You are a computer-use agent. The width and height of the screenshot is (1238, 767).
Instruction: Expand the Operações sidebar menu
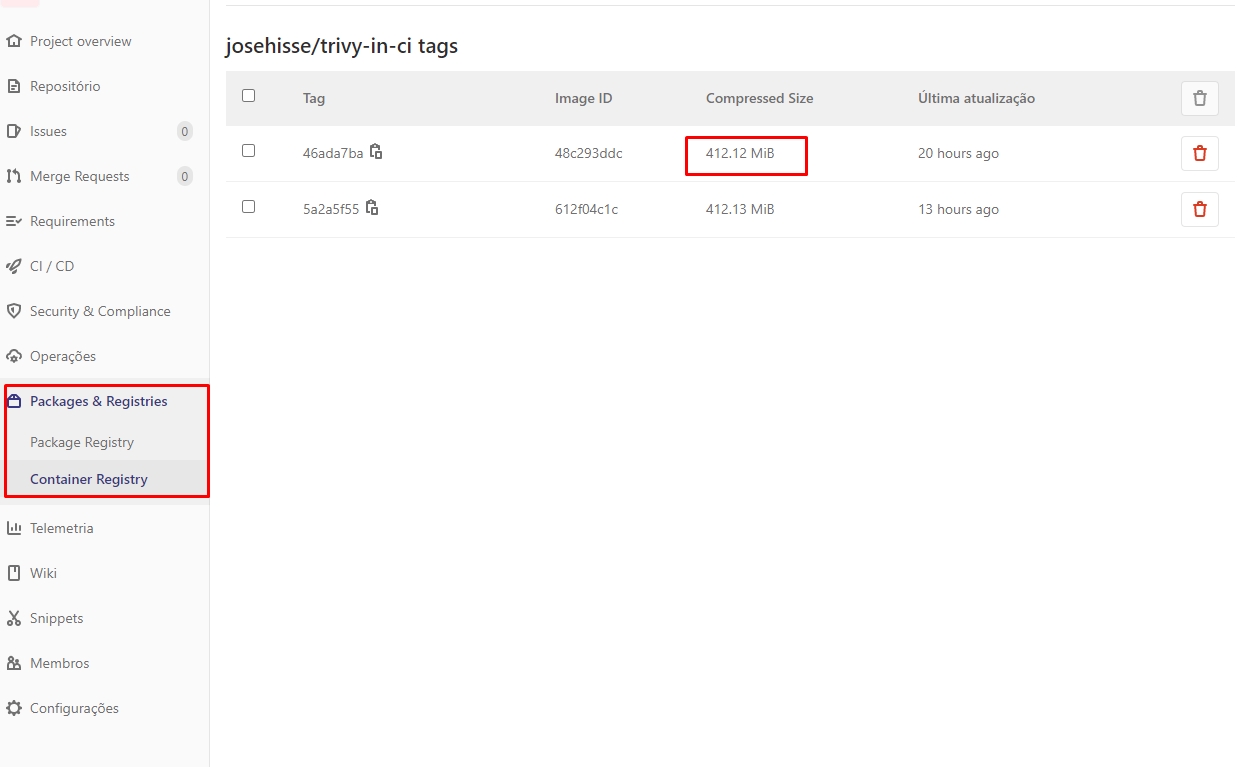coord(63,357)
